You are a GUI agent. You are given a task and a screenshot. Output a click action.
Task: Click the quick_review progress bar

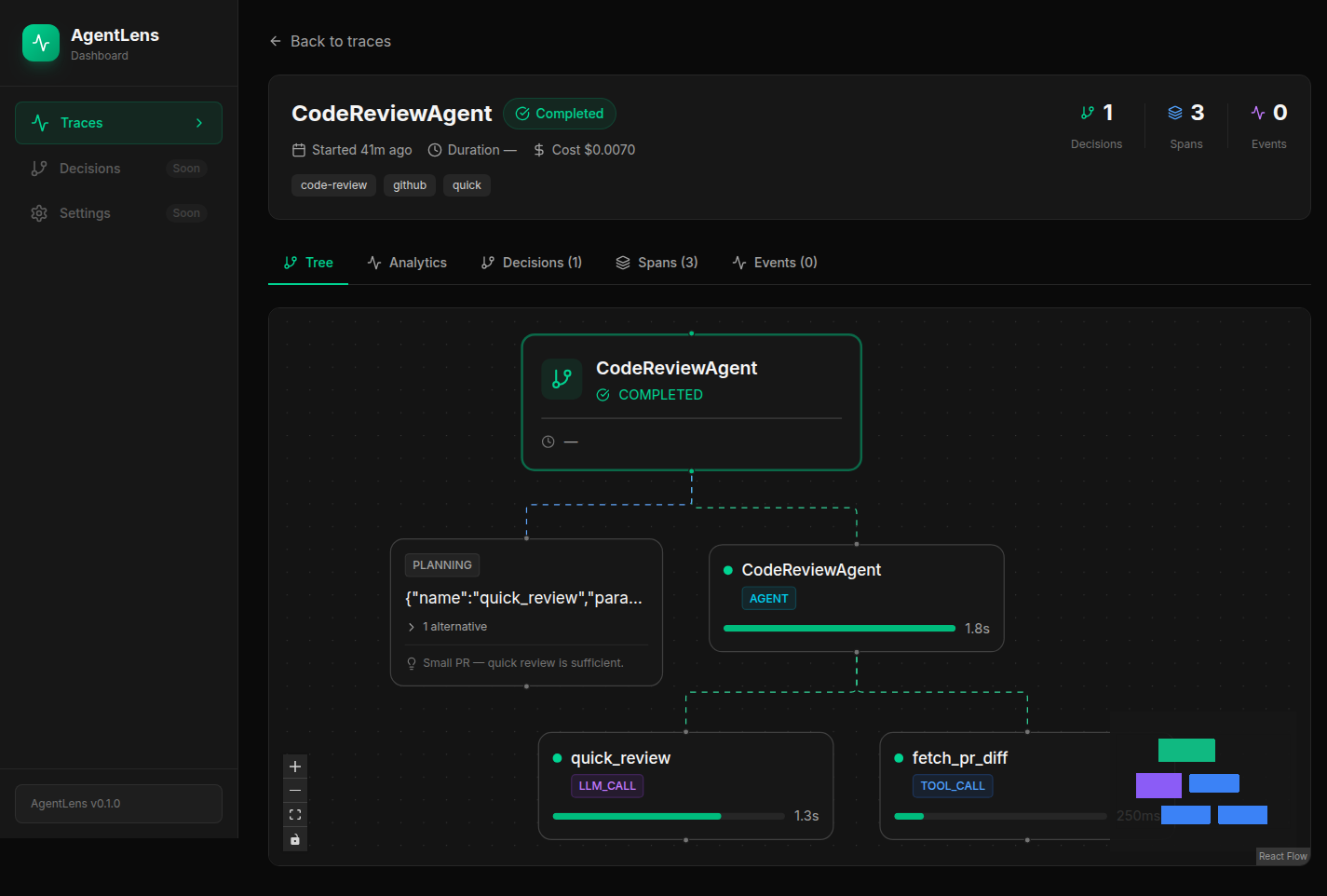click(x=668, y=816)
